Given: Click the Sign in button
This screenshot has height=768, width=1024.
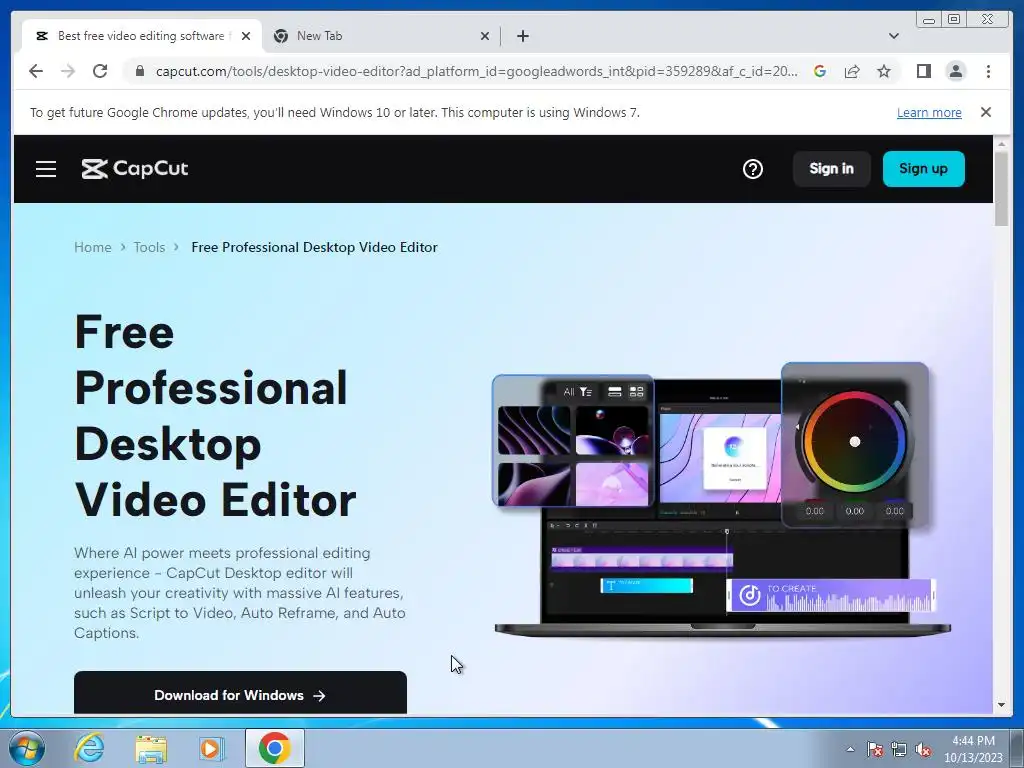Looking at the screenshot, I should pyautogui.click(x=831, y=168).
